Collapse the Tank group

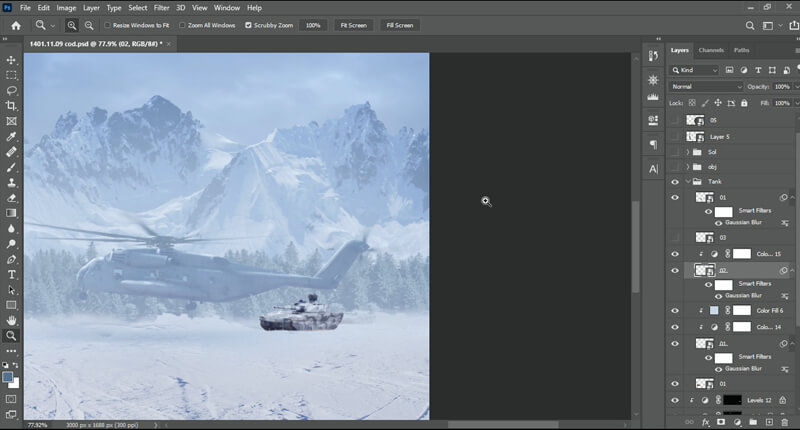(x=688, y=182)
